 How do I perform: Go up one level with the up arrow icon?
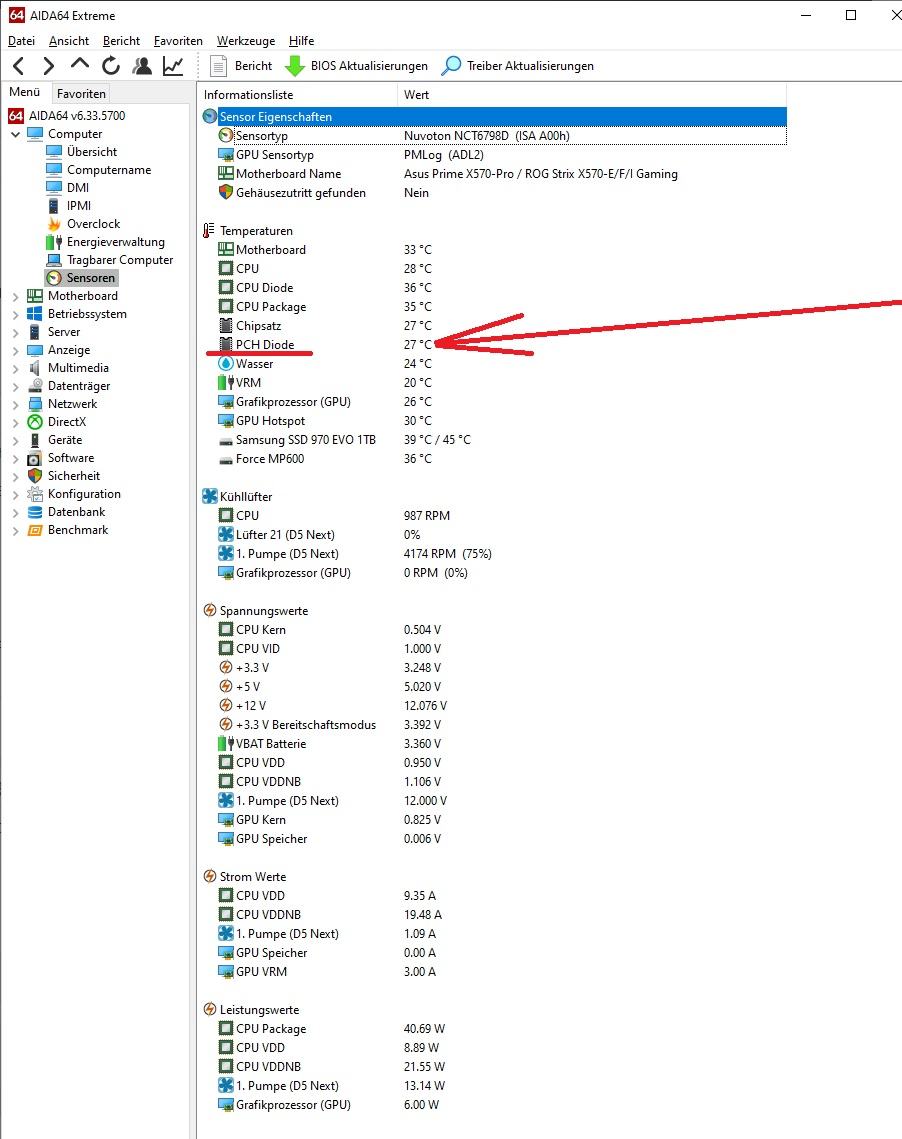pos(80,65)
